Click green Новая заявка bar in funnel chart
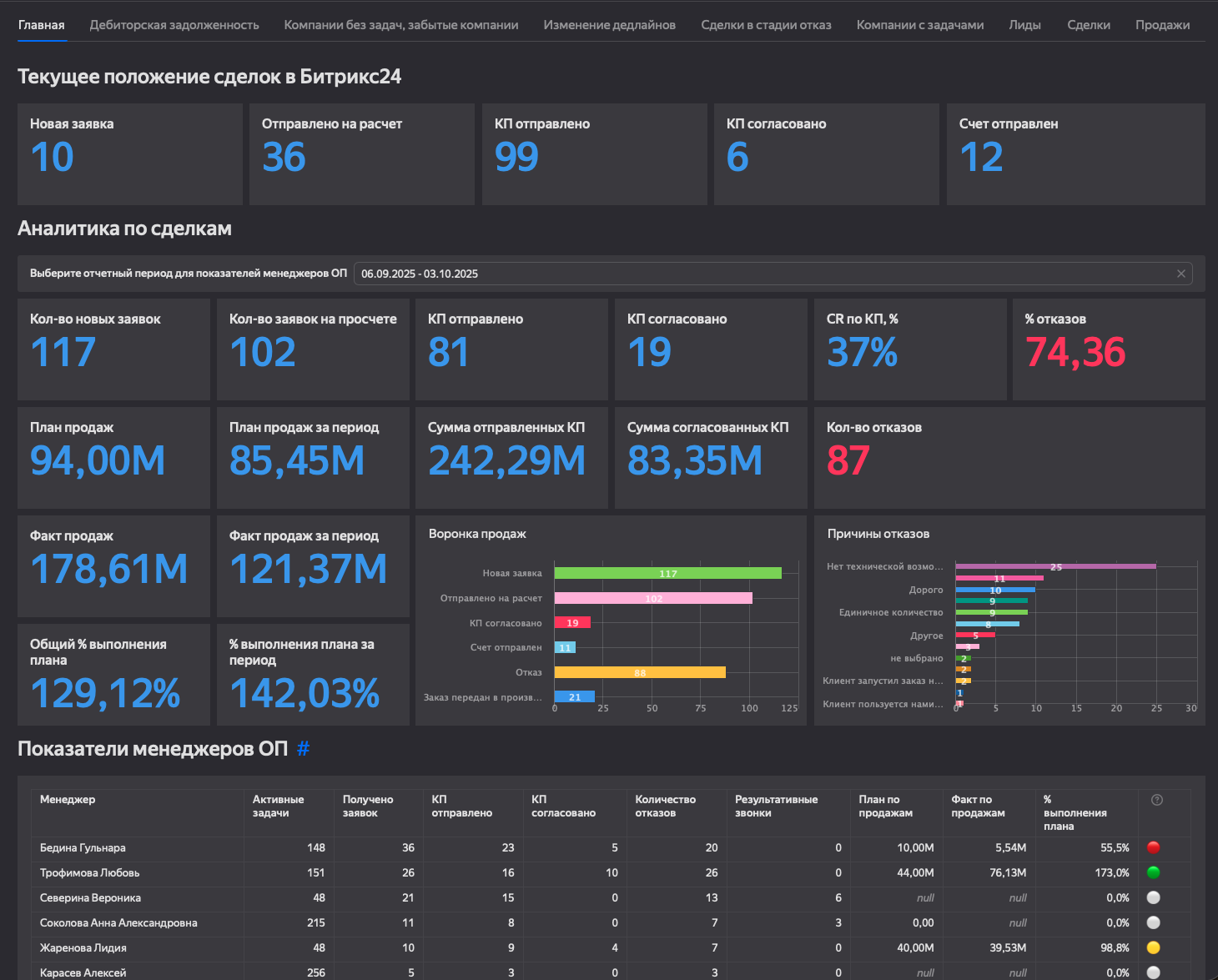 point(667,573)
